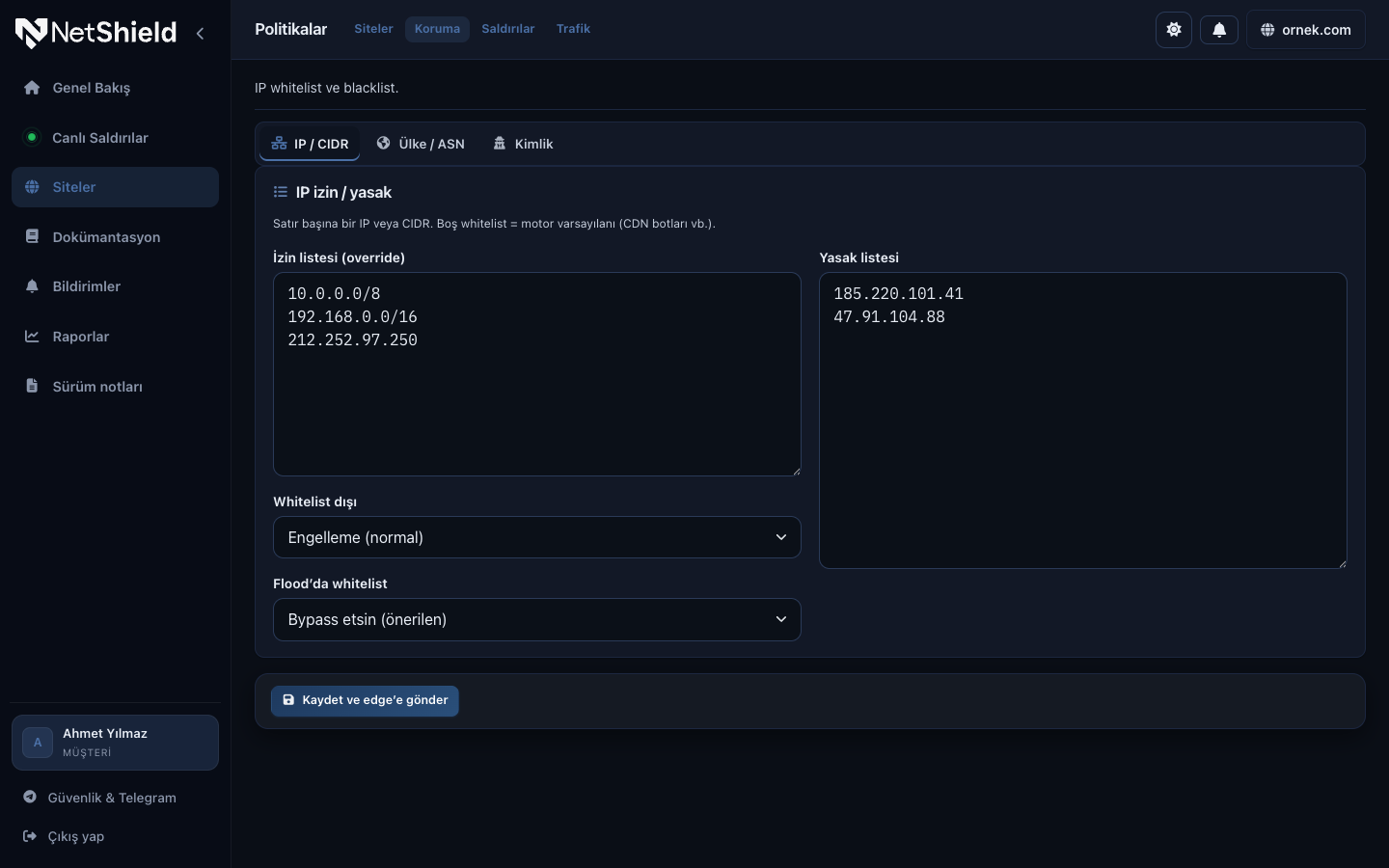Click the globe icon beside Siteler in sidebar
Screen dimensions: 1389x868
tap(32, 187)
